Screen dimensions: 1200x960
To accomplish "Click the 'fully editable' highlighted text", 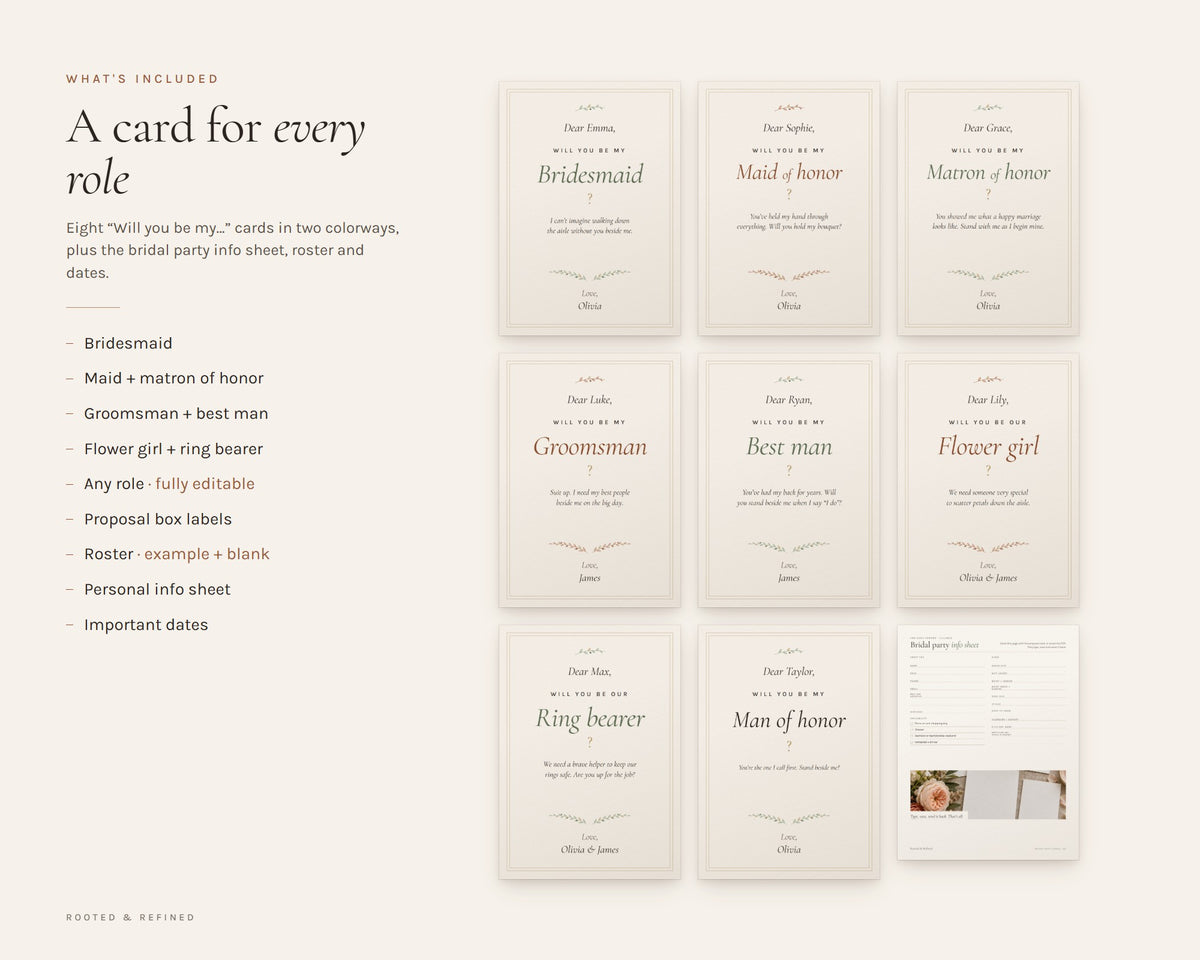I will [205, 484].
